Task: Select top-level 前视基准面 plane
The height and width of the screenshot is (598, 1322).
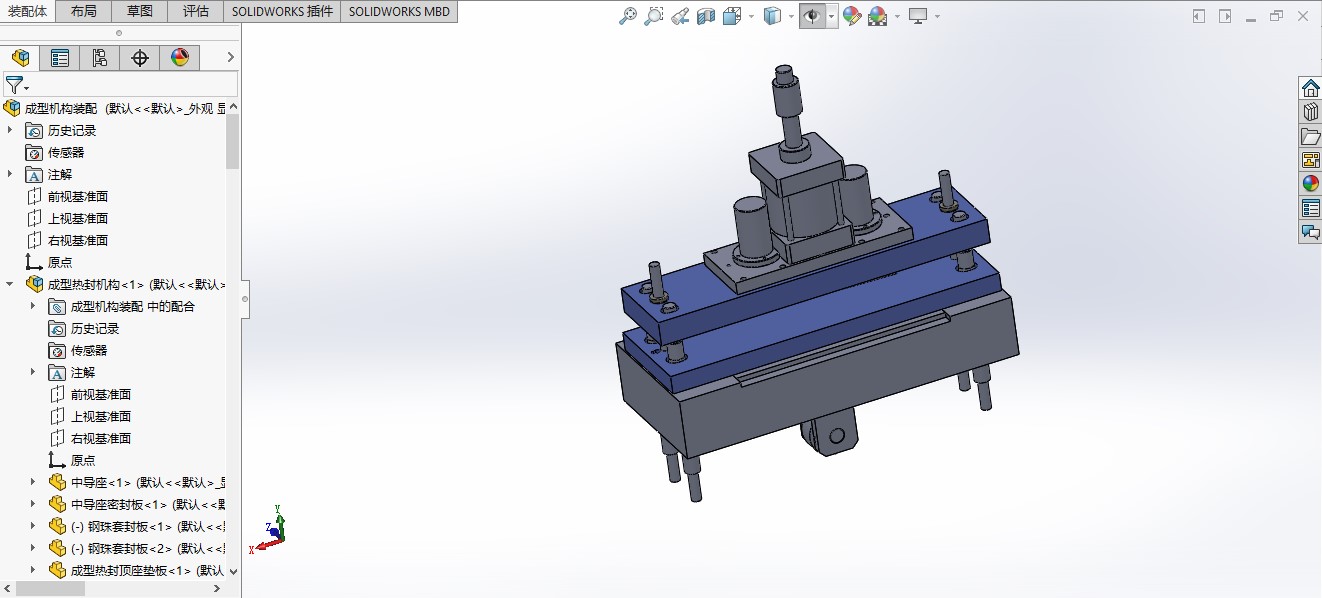Action: click(x=66, y=196)
